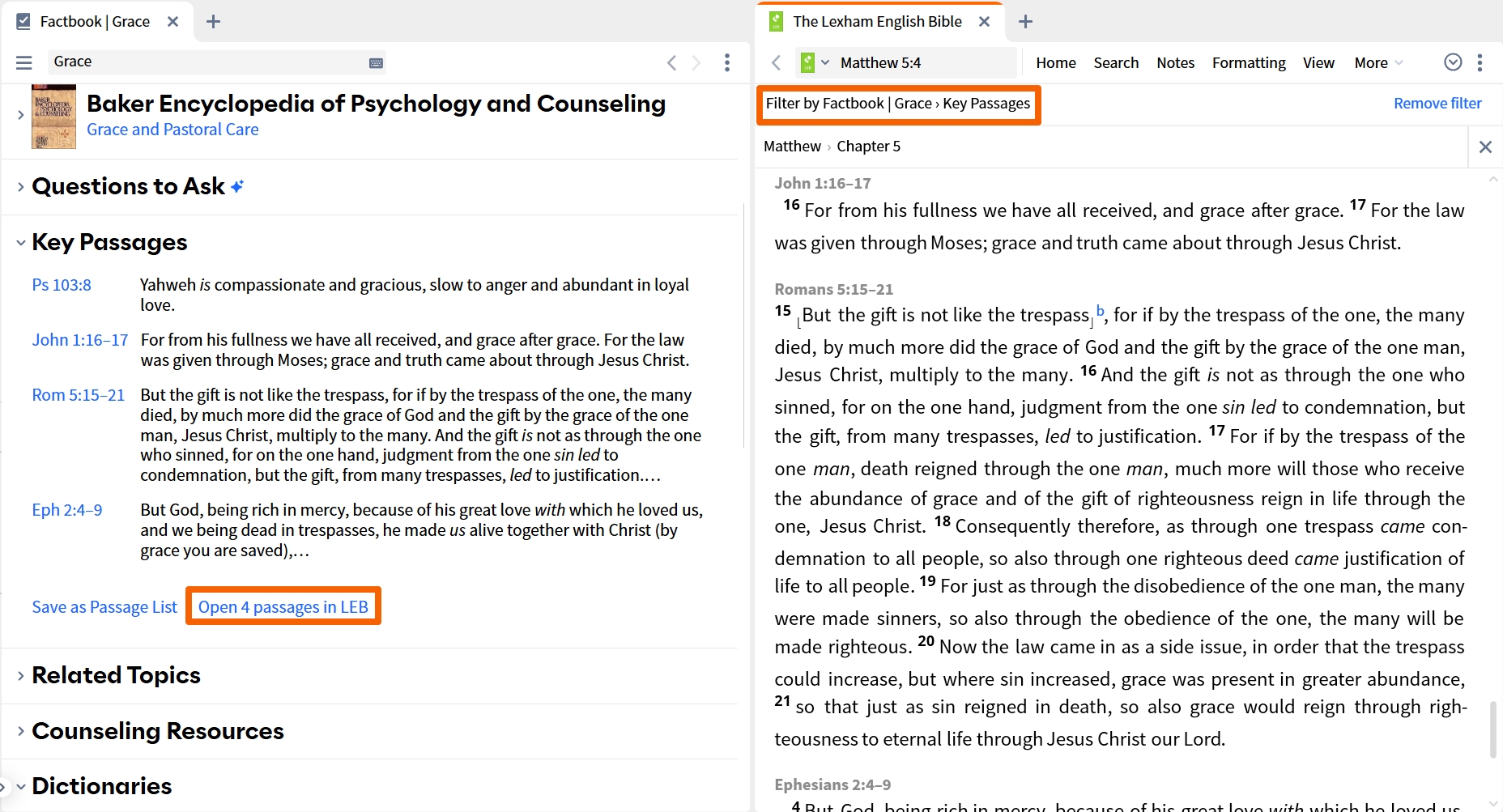Click footnote b in Romans 5:15

(1101, 310)
